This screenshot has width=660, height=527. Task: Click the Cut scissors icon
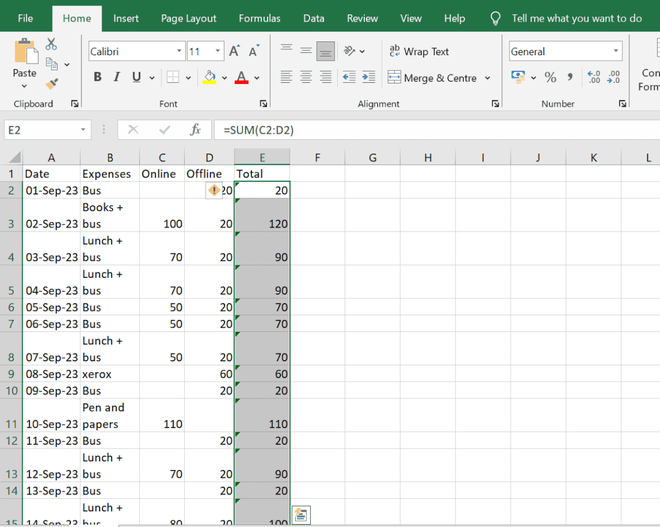coord(51,44)
